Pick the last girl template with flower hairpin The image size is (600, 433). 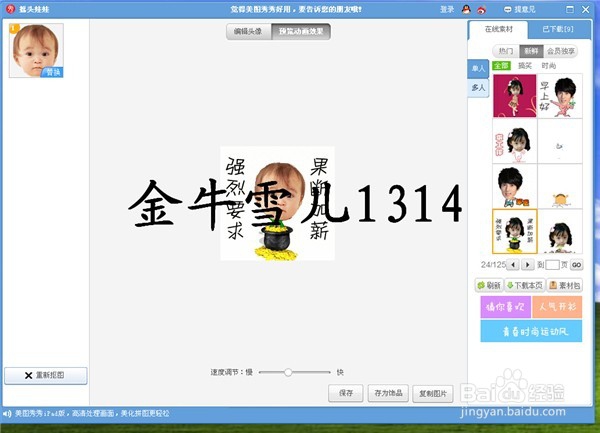(560, 231)
